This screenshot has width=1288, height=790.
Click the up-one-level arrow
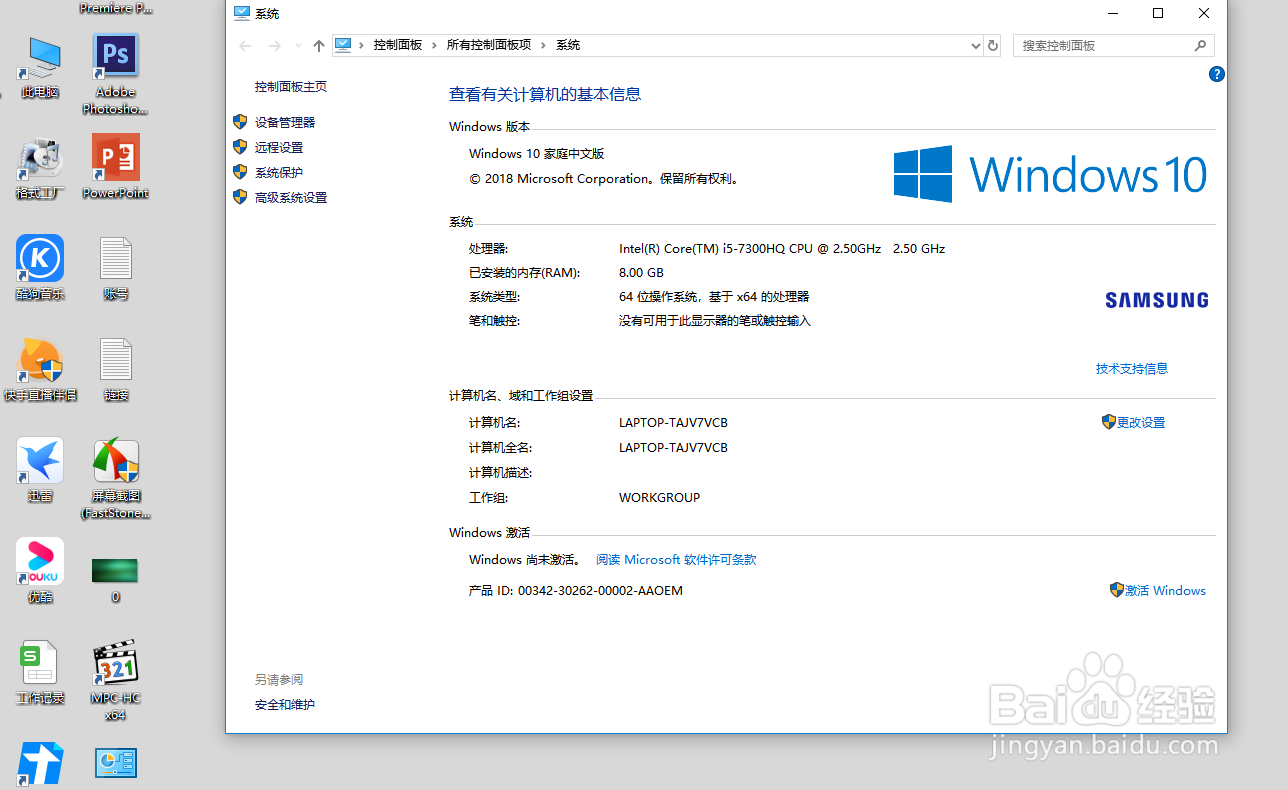click(319, 46)
